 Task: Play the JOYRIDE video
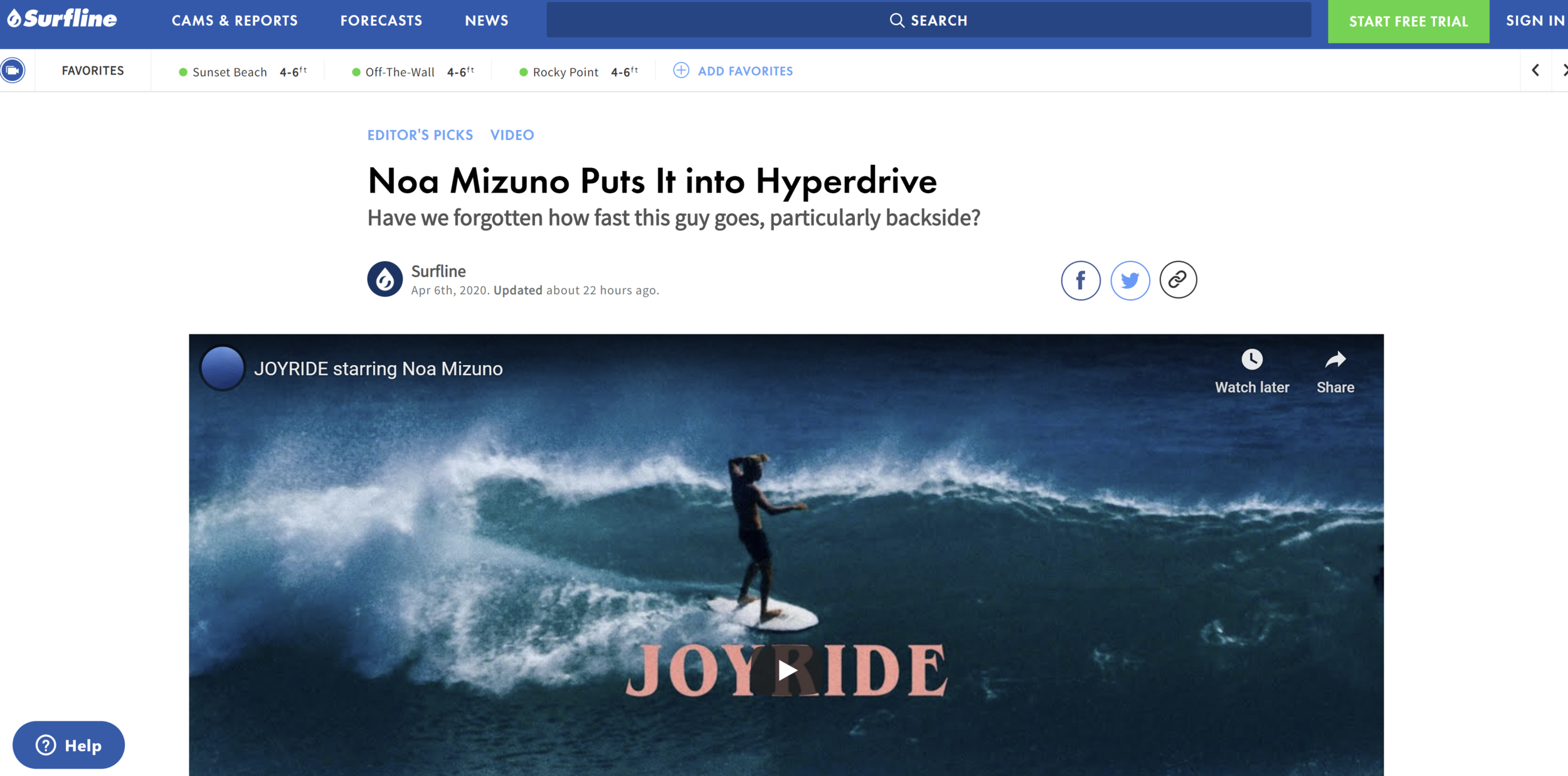(786, 670)
